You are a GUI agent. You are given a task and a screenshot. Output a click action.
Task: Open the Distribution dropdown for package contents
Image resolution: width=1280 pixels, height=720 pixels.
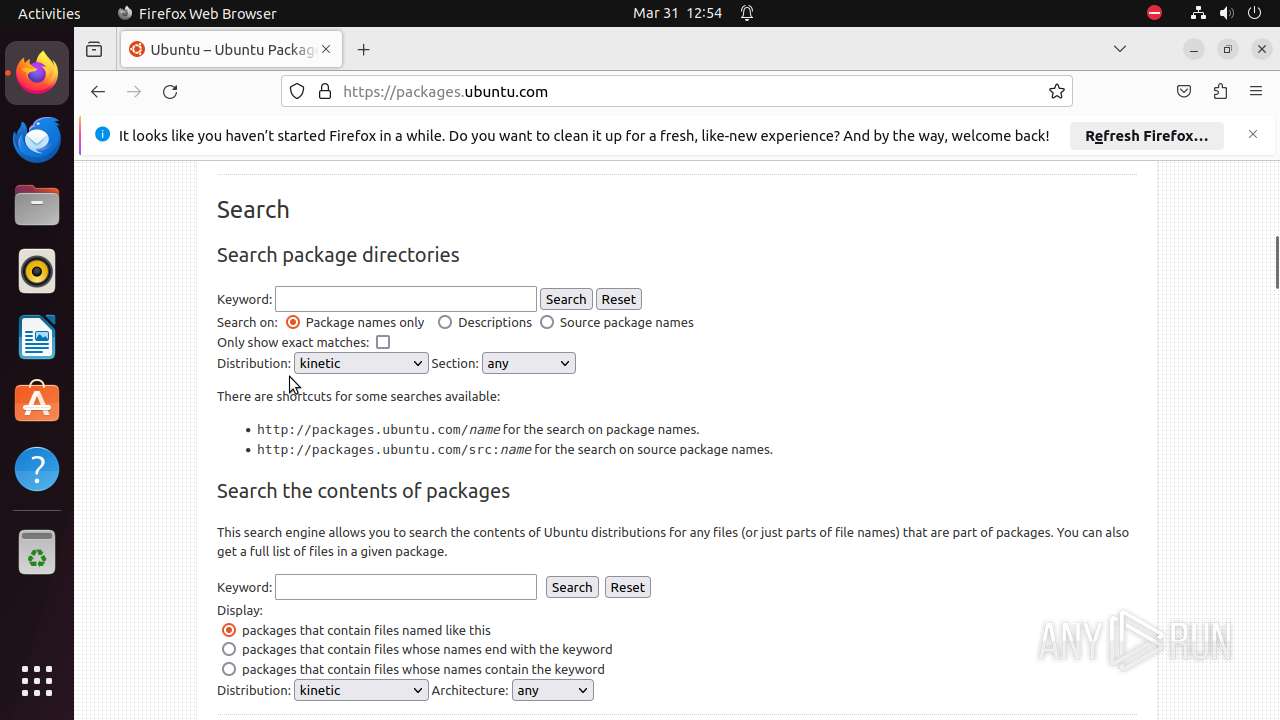click(x=361, y=690)
